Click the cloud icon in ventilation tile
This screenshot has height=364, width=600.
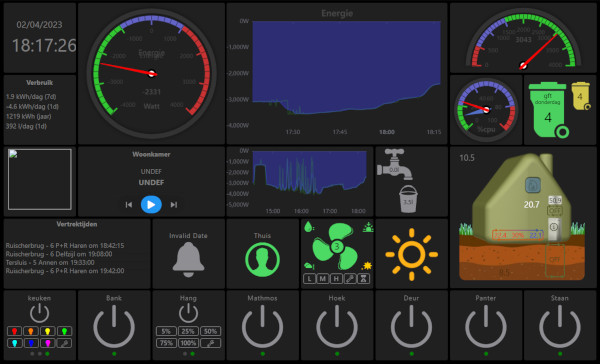click(309, 265)
